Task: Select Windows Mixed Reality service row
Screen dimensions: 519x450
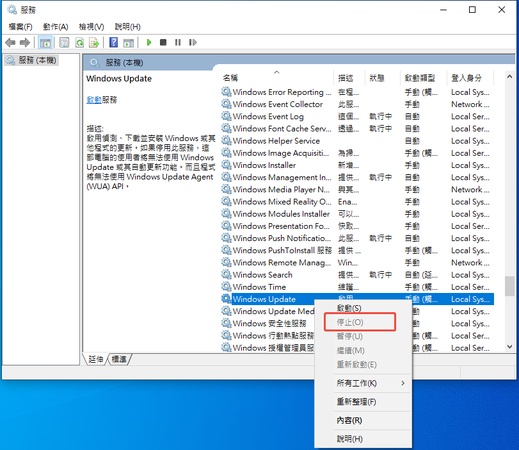Action: tap(357, 202)
